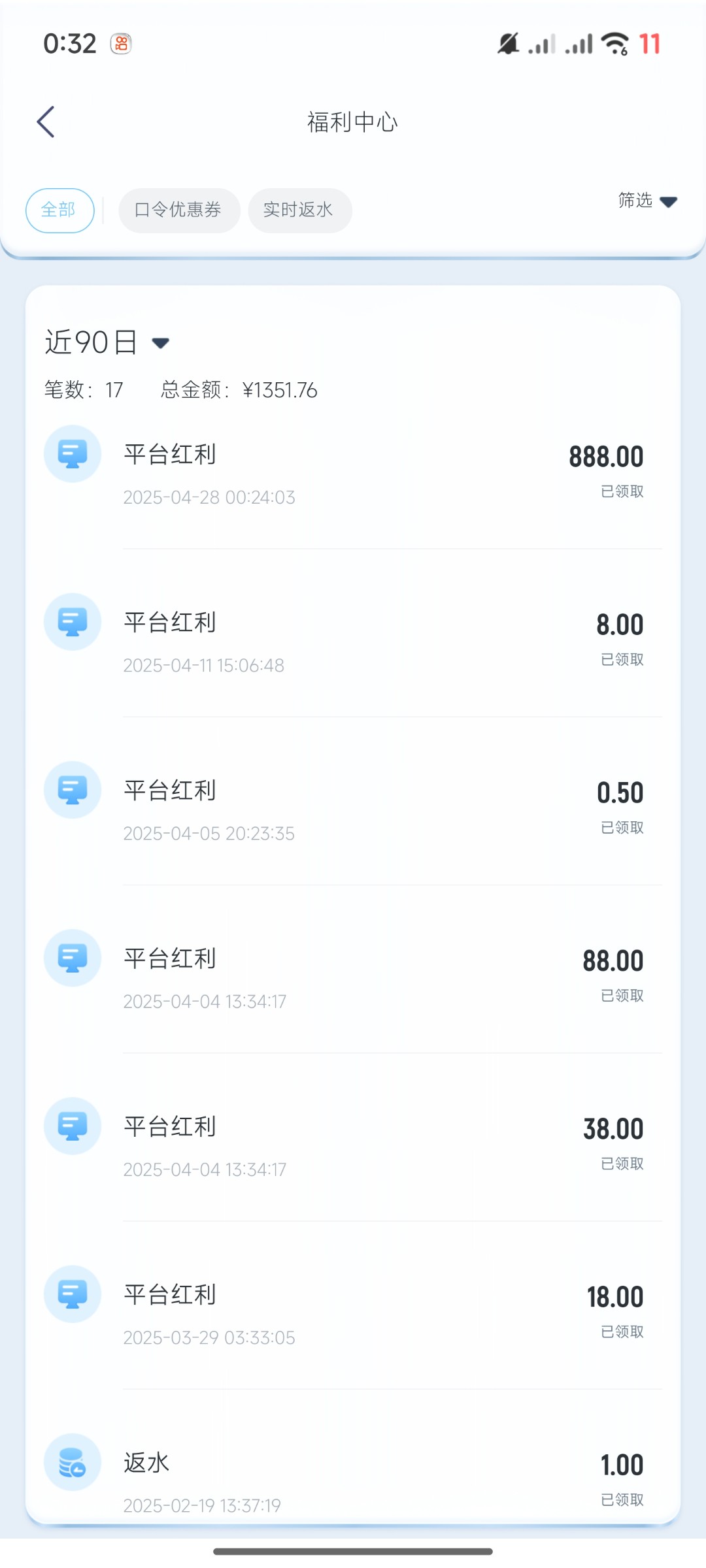The image size is (706, 1568).
Task: Tap 已领取 status under 0.50
Action: pos(622,827)
